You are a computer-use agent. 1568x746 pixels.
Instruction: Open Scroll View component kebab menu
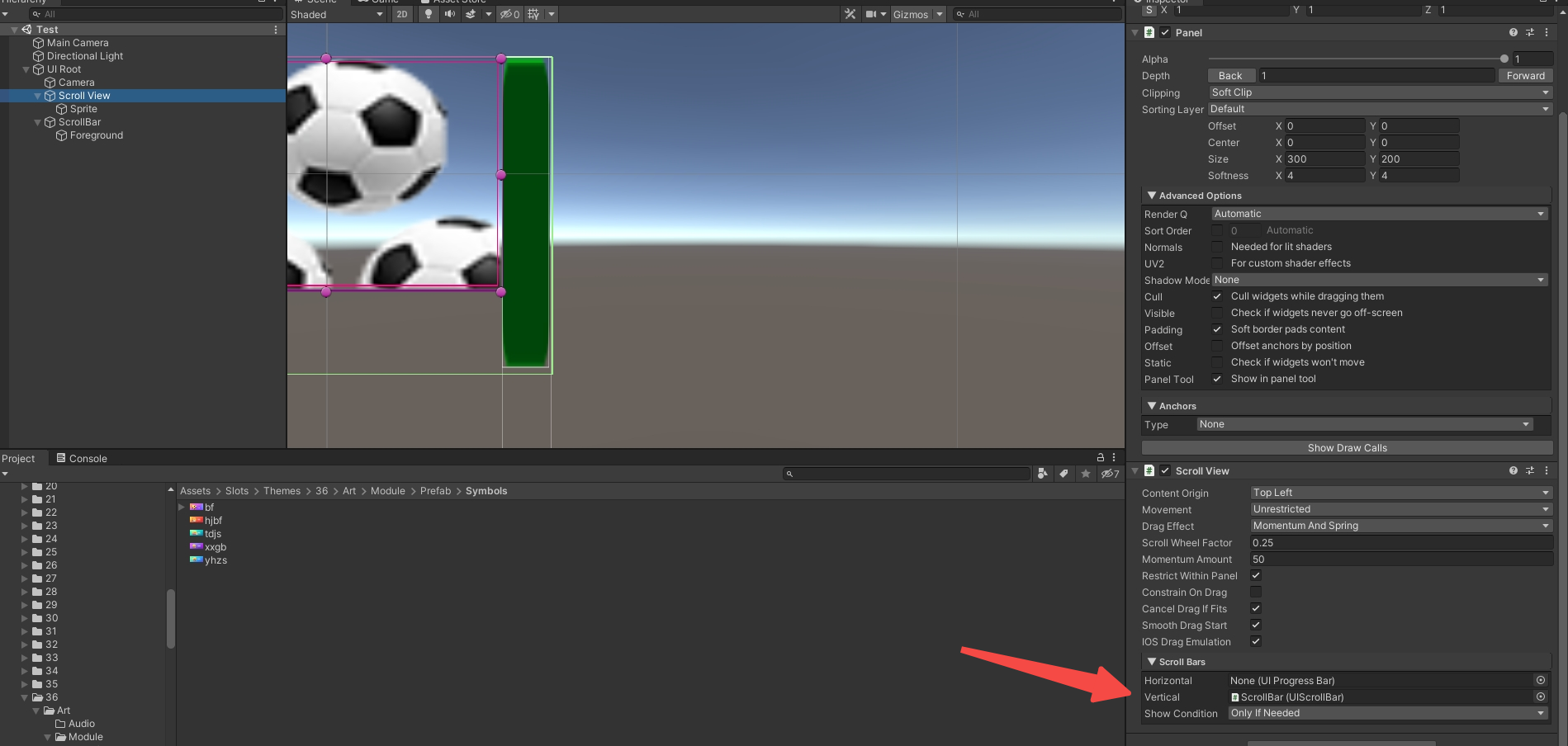click(x=1547, y=470)
